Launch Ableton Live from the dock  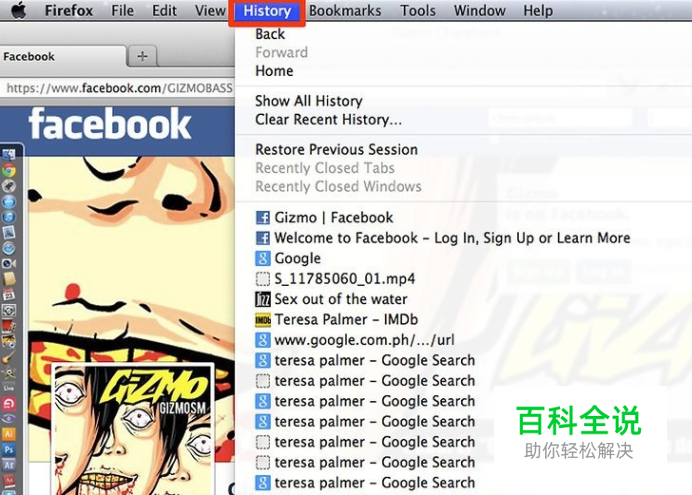pos(9,388)
